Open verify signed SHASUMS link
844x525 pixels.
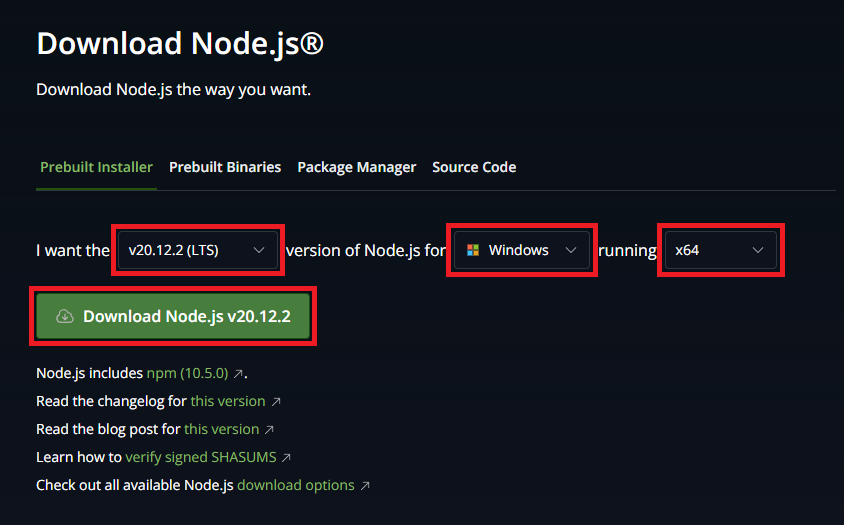click(201, 457)
